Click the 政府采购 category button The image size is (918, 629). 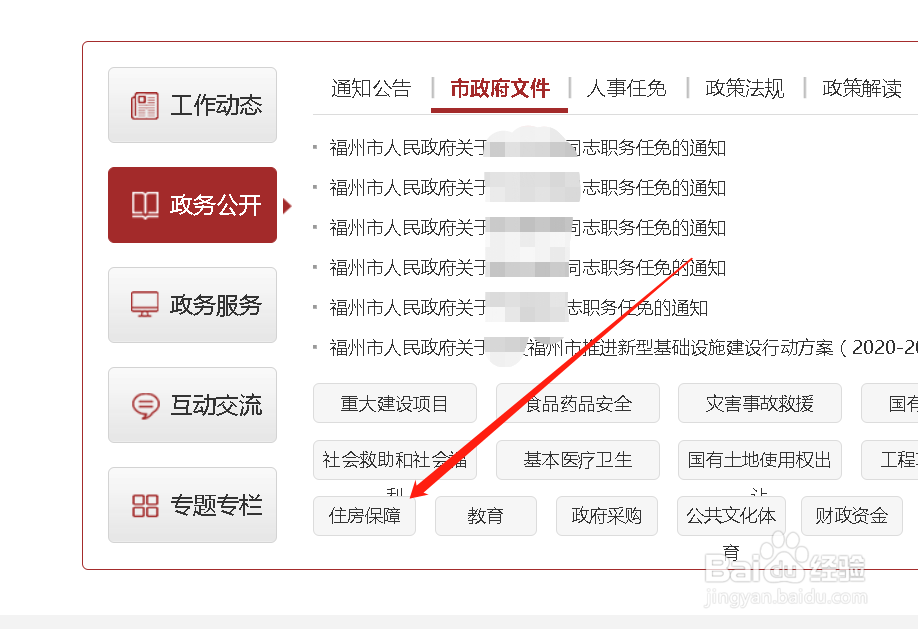pyautogui.click(x=607, y=516)
